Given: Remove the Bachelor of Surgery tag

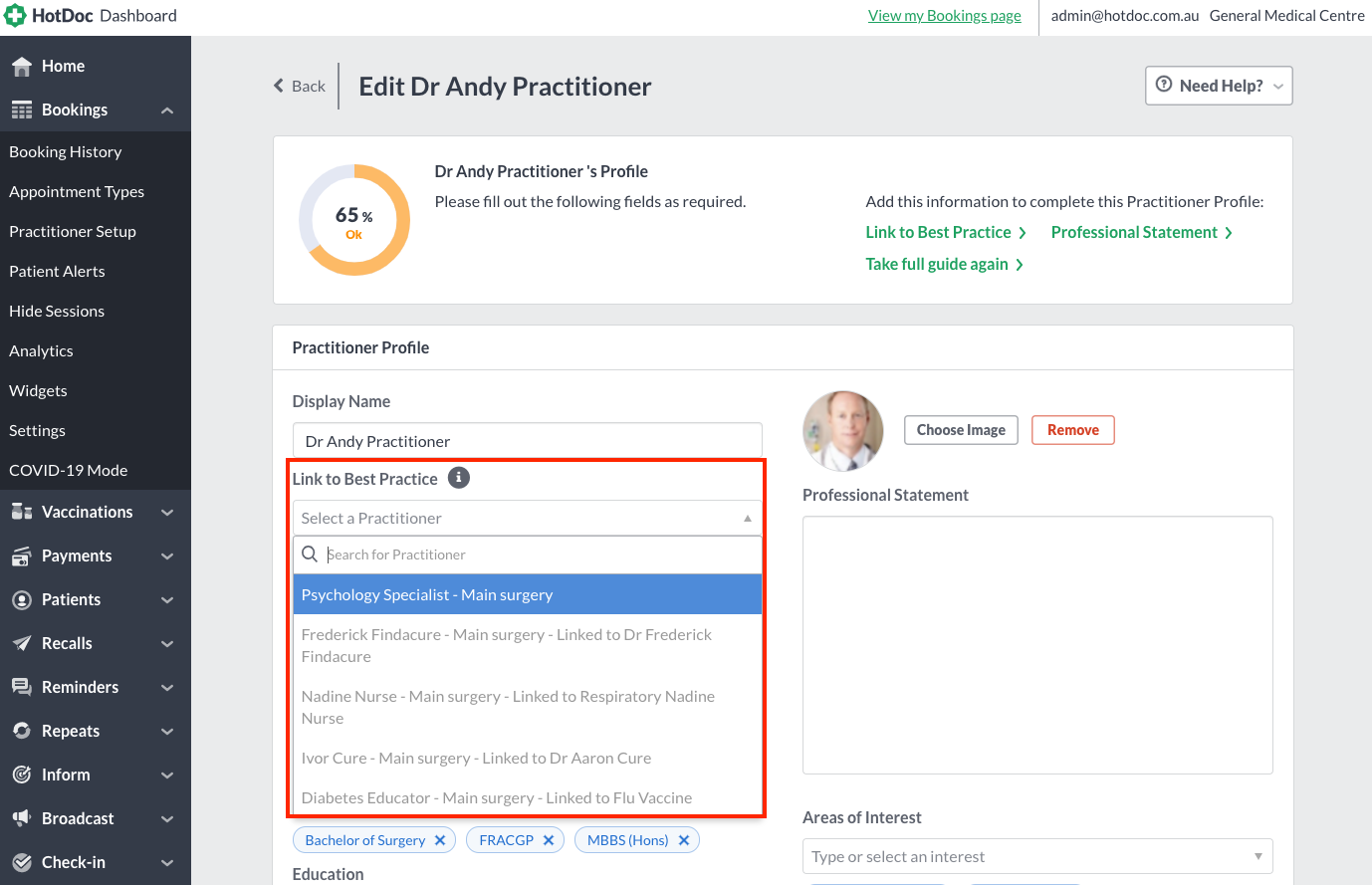Looking at the screenshot, I should 440,840.
